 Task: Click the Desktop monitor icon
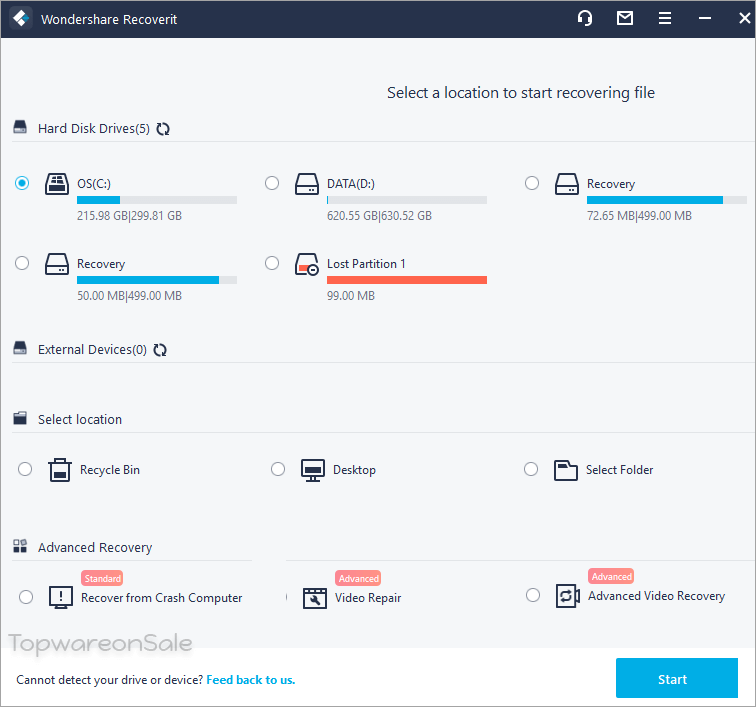coord(313,470)
